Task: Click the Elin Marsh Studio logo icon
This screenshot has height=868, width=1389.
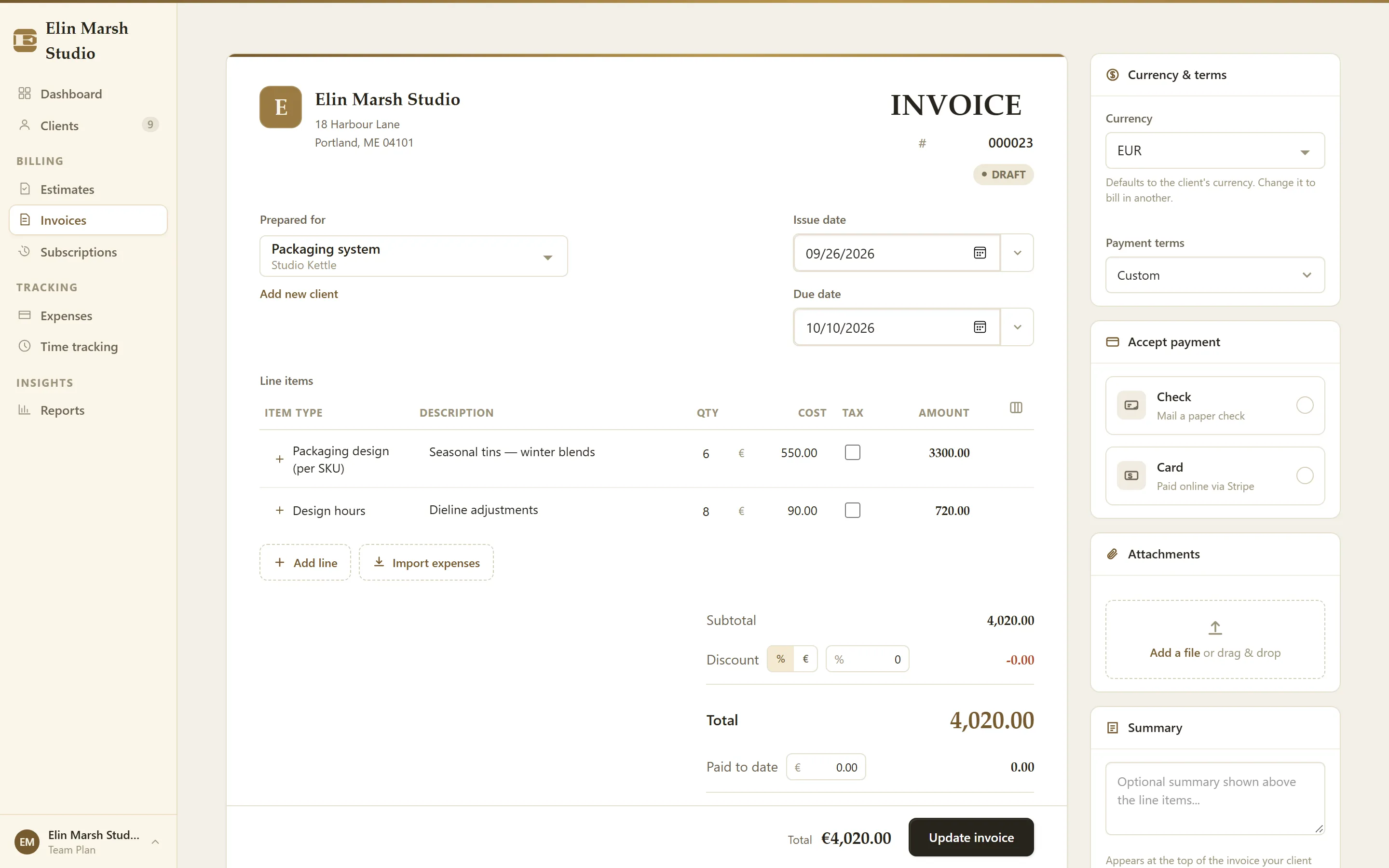Action: (25, 40)
